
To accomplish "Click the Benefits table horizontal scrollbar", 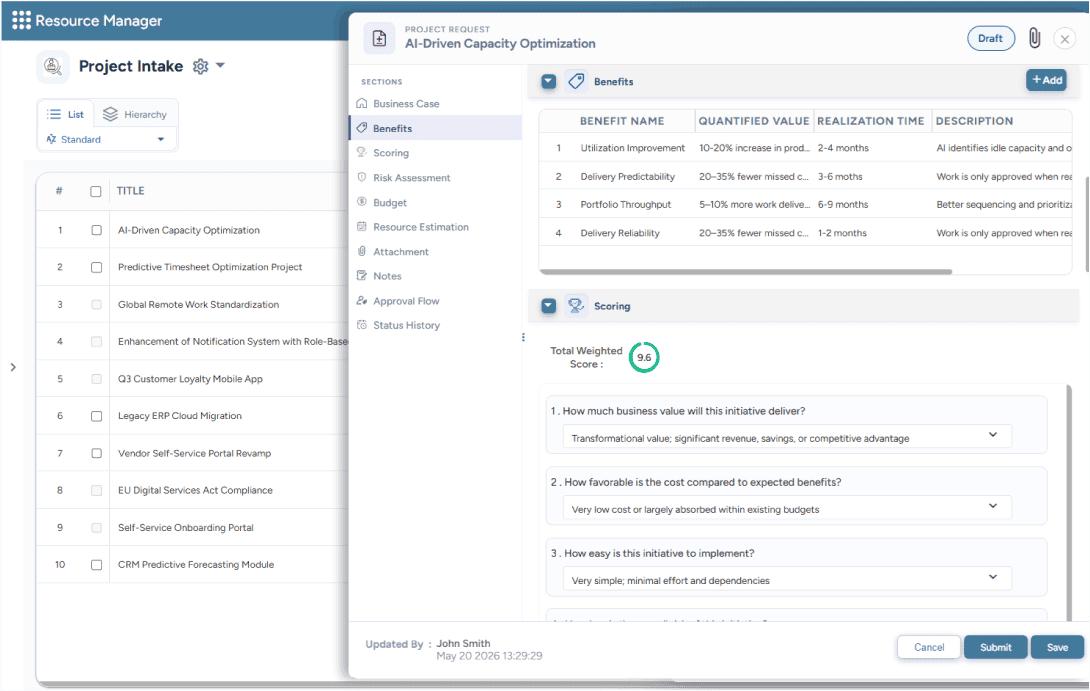I will (x=745, y=272).
